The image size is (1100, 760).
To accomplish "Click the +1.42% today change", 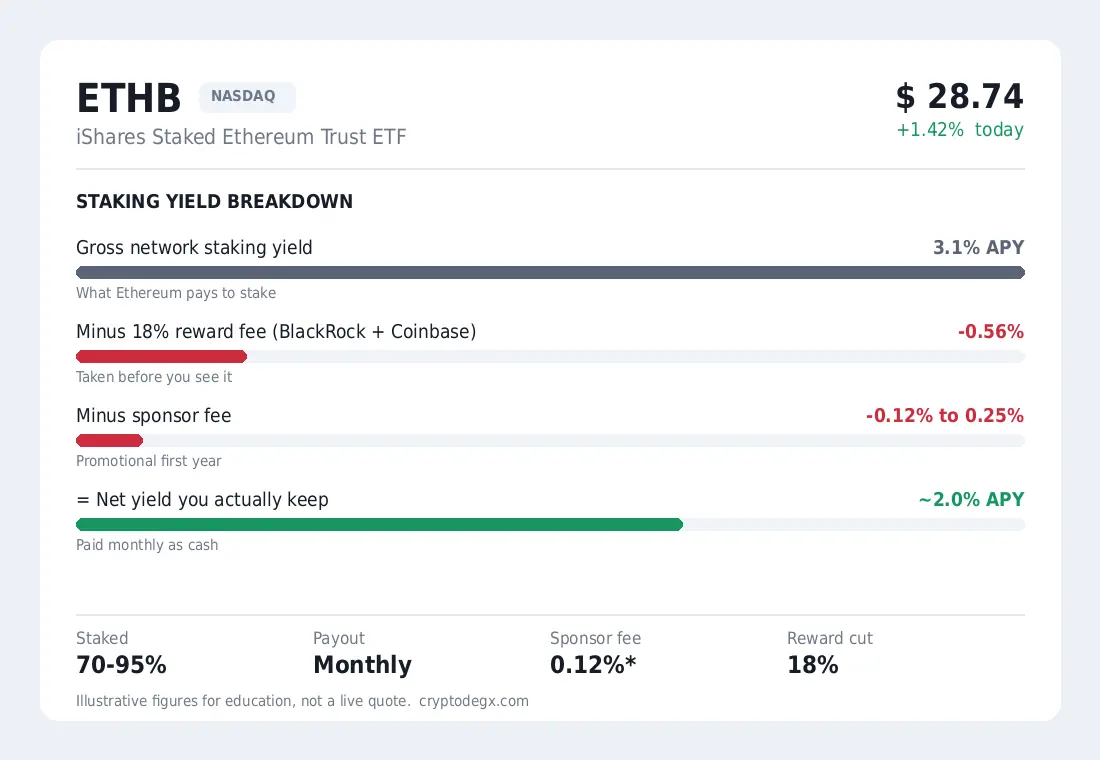I will pyautogui.click(x=960, y=130).
